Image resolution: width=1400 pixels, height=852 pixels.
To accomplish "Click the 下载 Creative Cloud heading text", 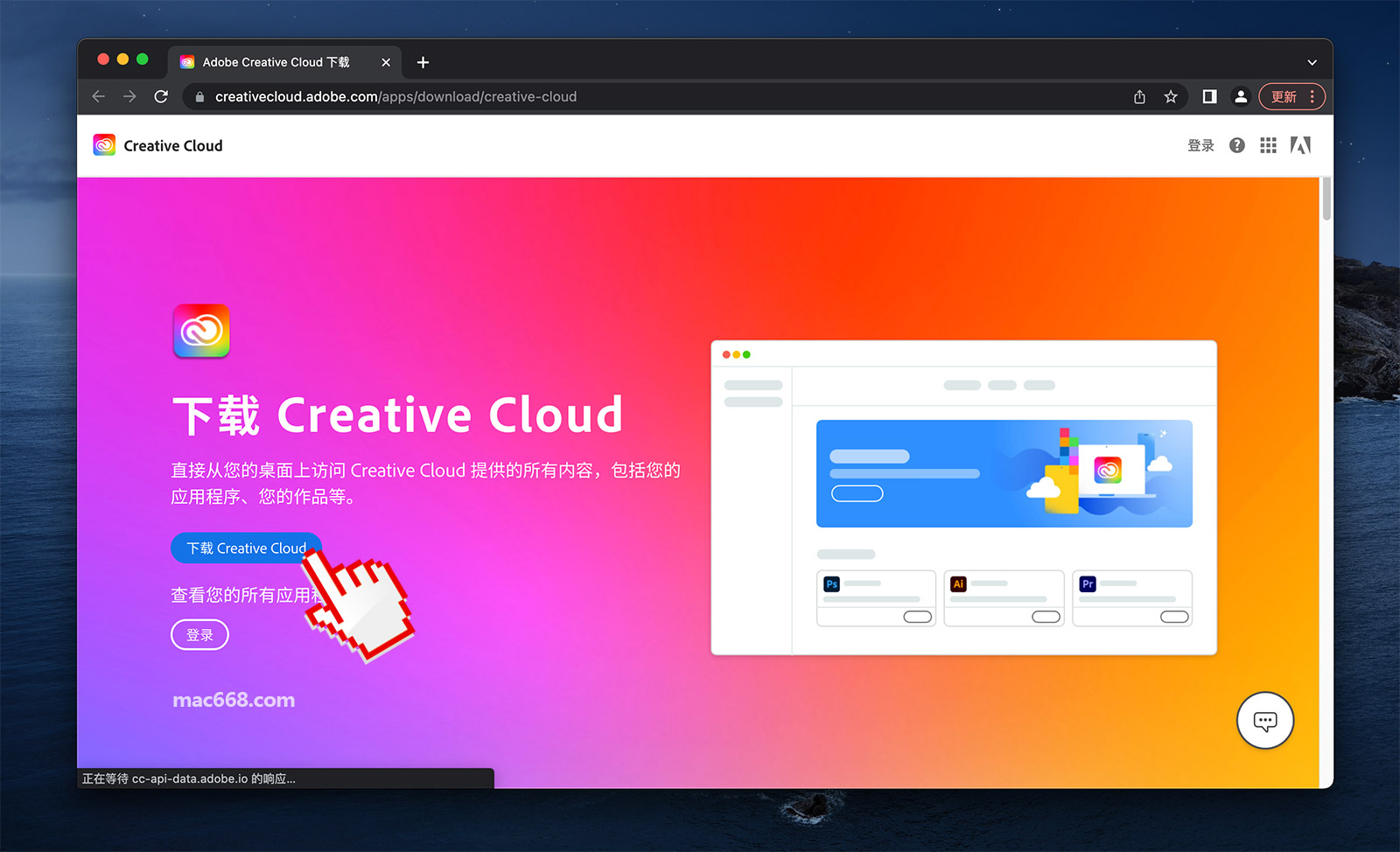I will [398, 415].
